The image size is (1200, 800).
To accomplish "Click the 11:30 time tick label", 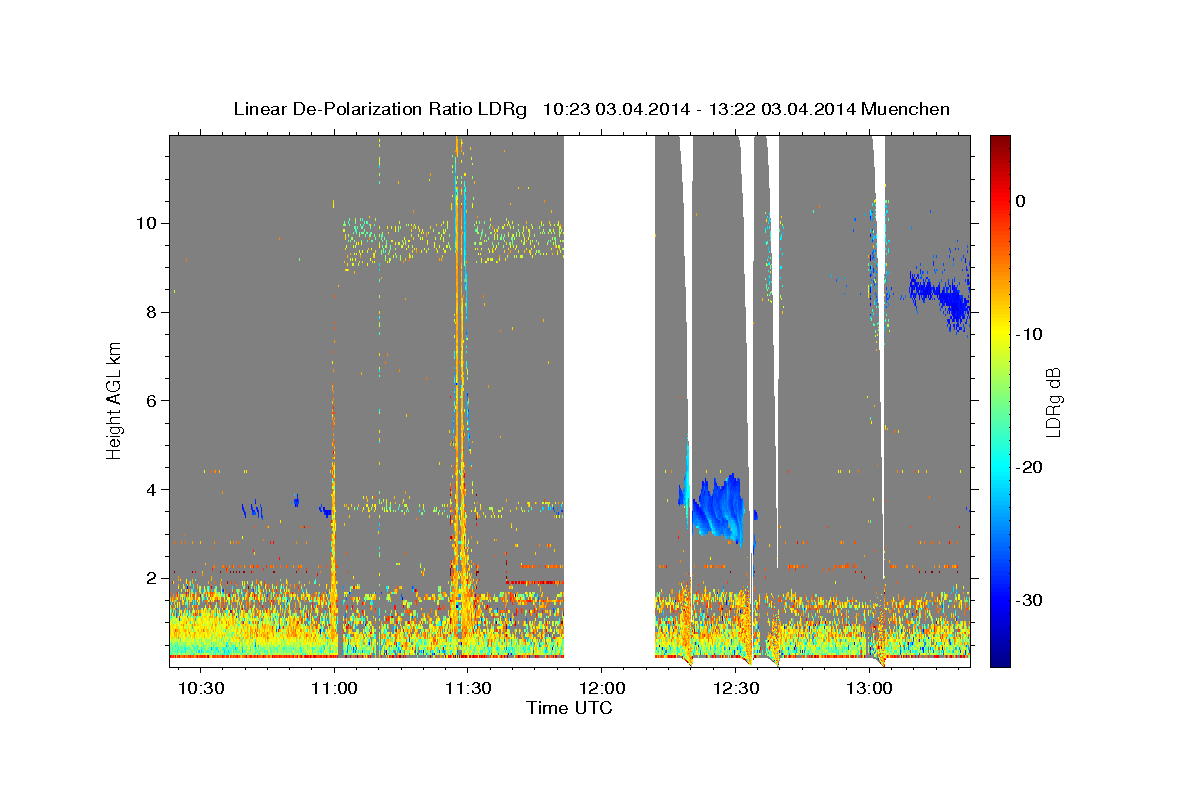I will coord(468,688).
